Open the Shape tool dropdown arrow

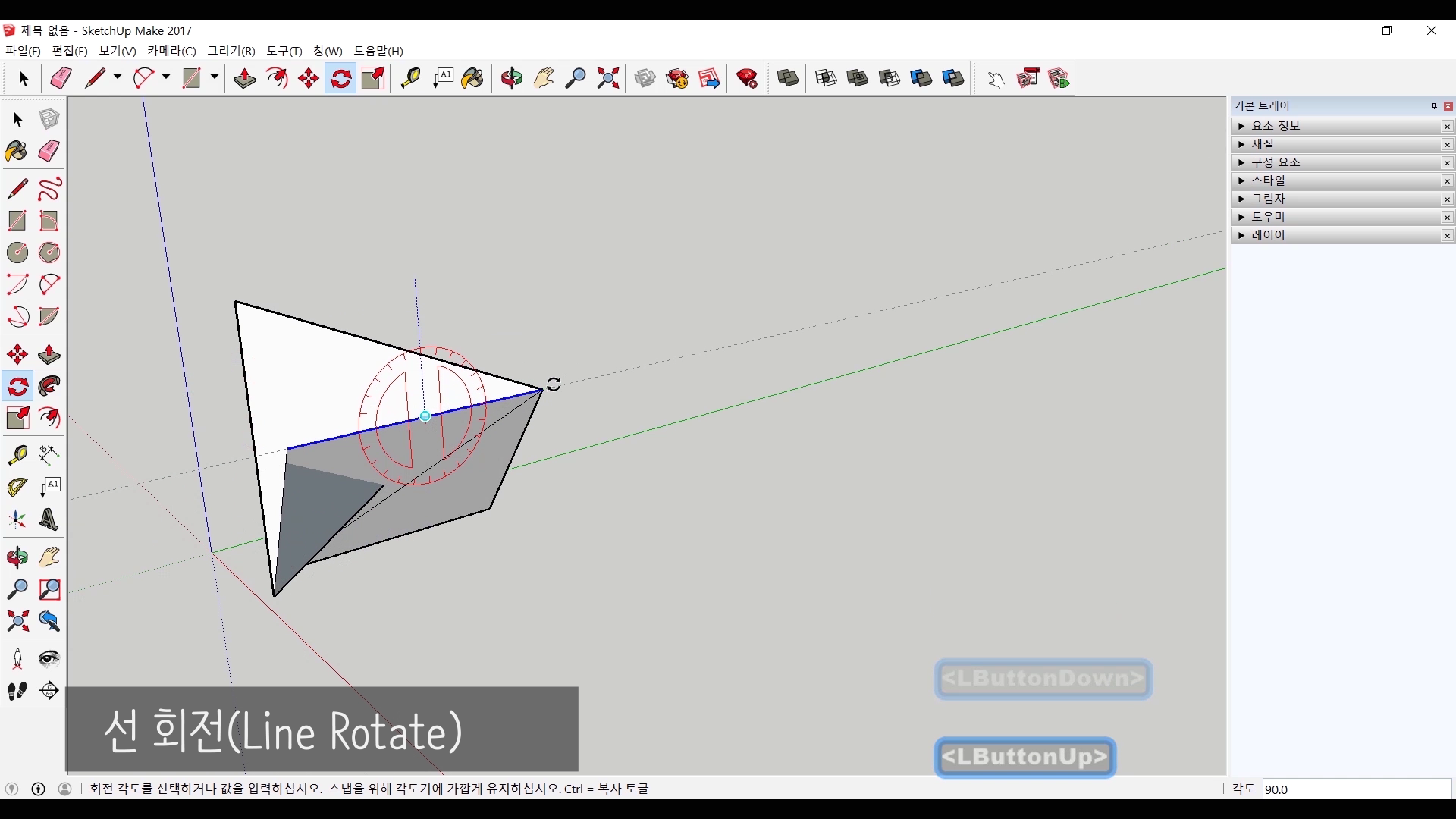pyautogui.click(x=215, y=77)
